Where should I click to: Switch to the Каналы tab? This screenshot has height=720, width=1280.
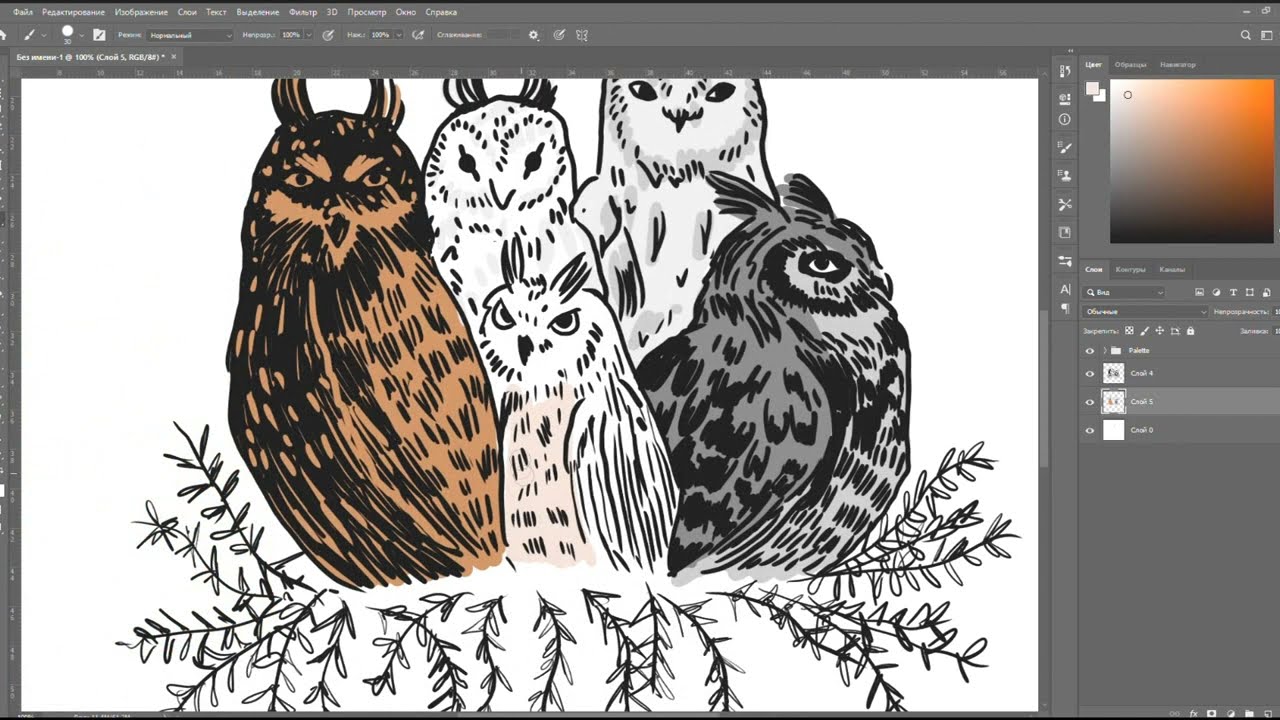(x=1172, y=270)
